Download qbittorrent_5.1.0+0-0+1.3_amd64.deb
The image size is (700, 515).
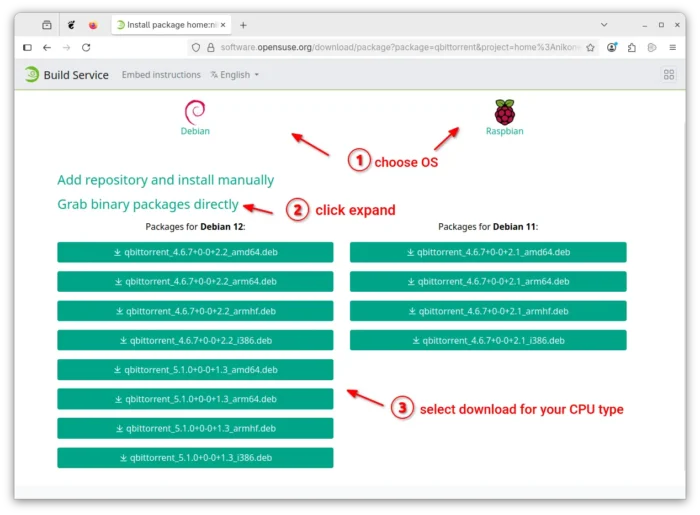tap(195, 370)
